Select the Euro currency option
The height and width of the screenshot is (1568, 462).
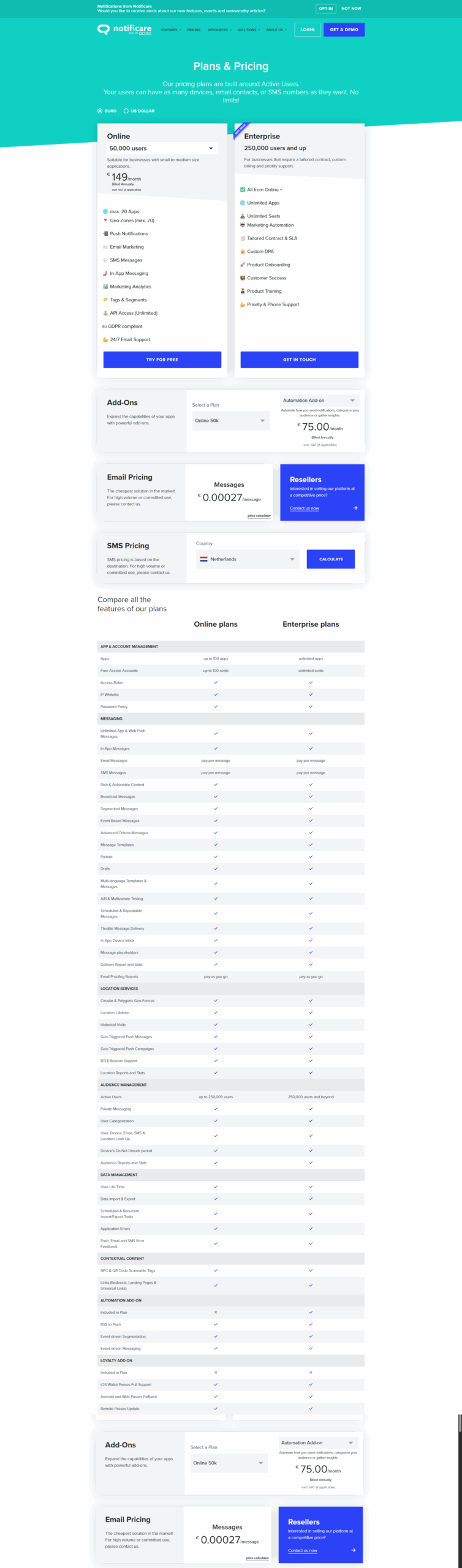click(x=100, y=111)
